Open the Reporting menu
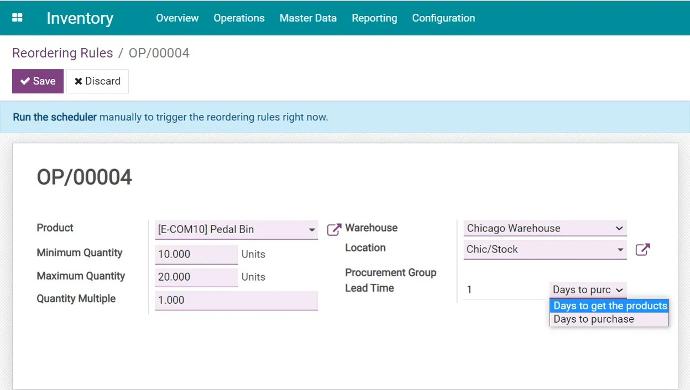The height and width of the screenshot is (390, 690). click(x=374, y=18)
